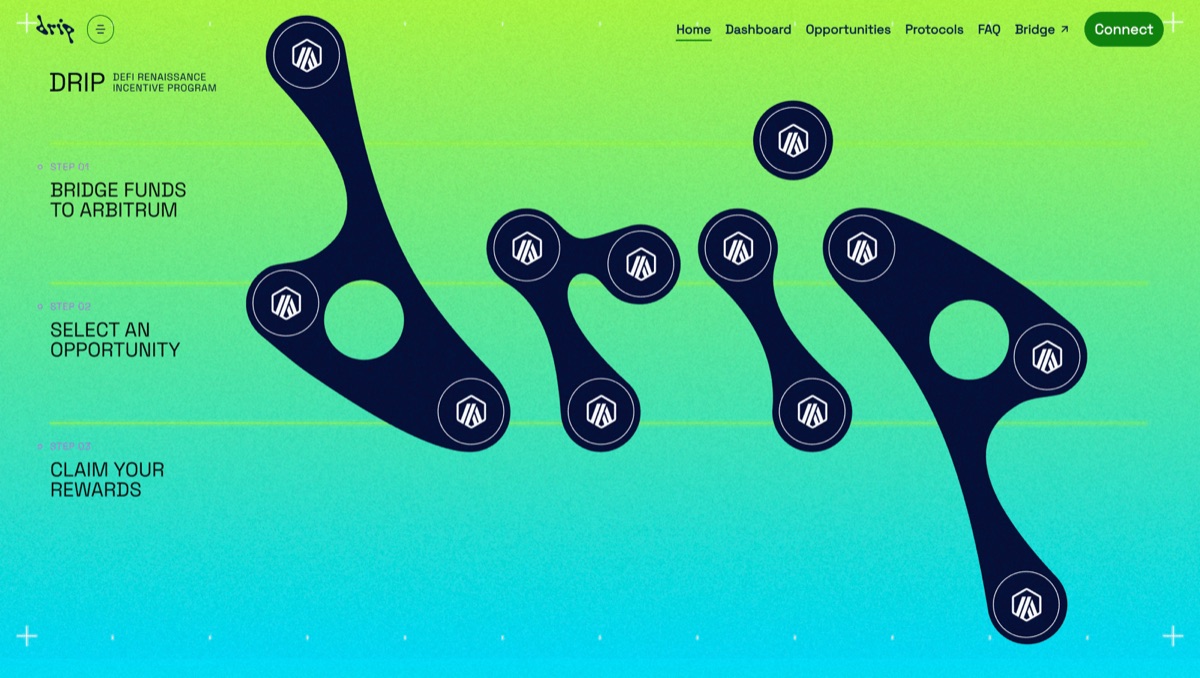Click Arbitrum icon at top left of p
1200x678 pixels.
(862, 248)
